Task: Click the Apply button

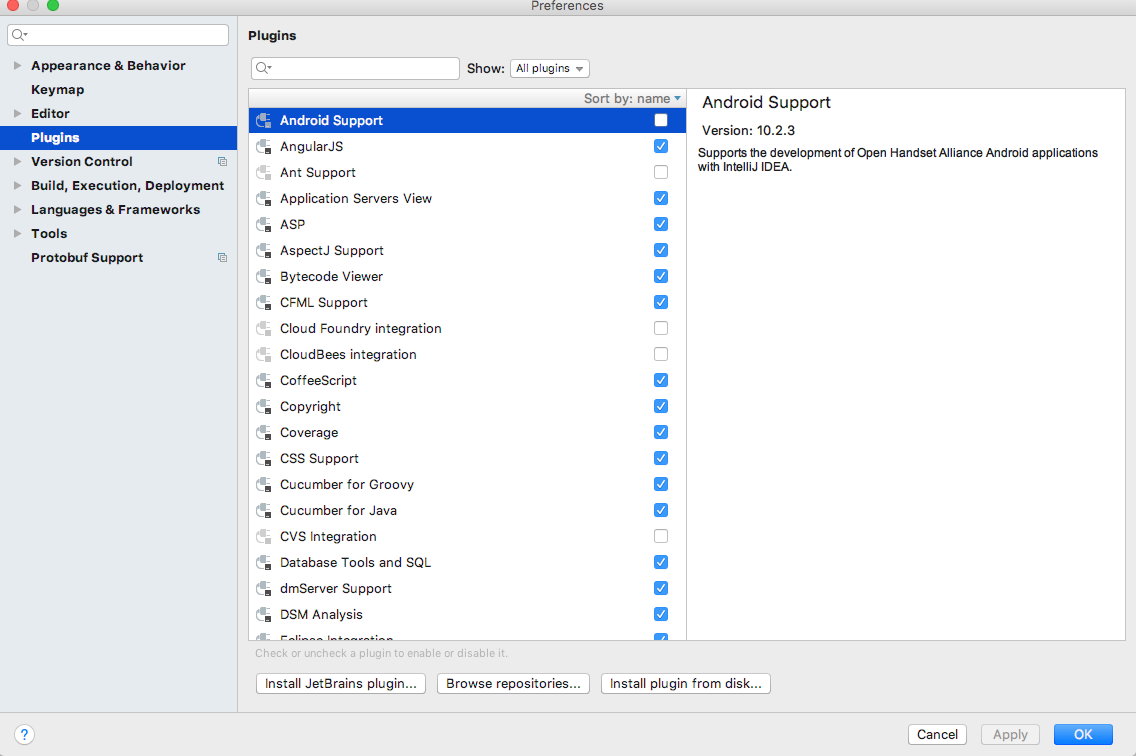Action: (x=1010, y=734)
